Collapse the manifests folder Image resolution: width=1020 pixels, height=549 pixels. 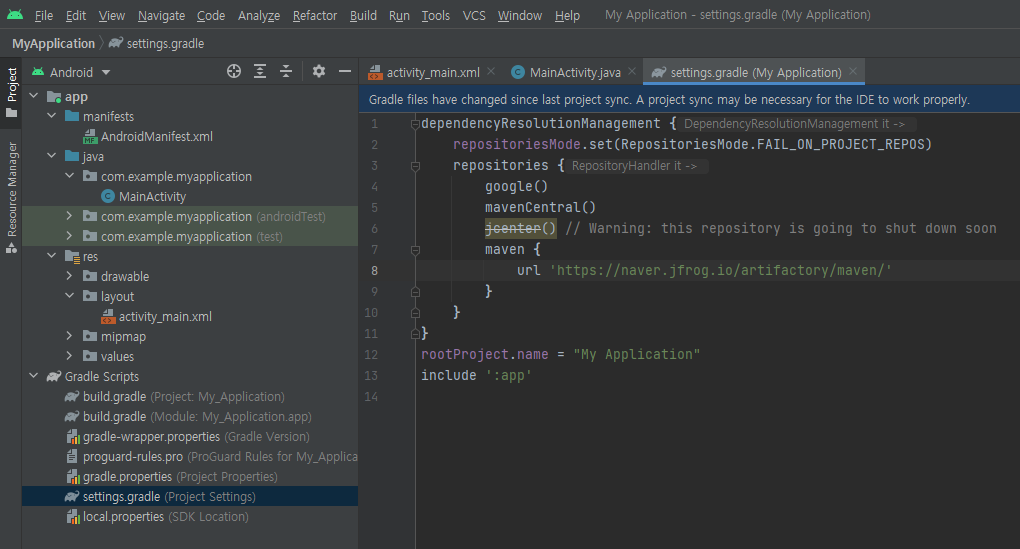51,116
